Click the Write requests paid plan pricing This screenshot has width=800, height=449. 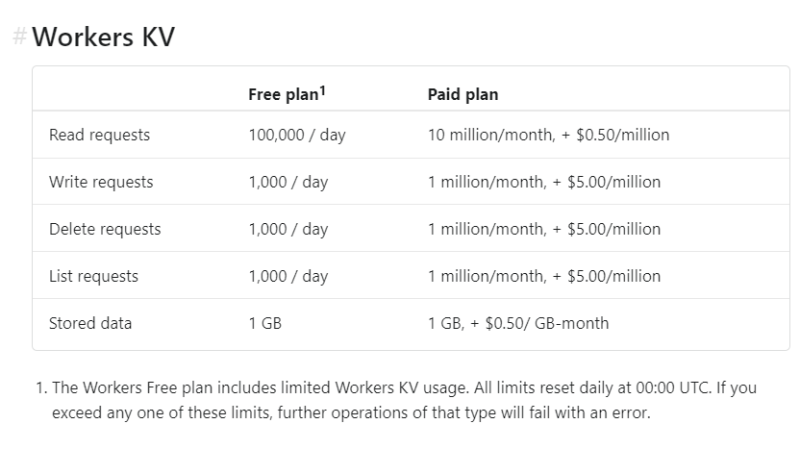click(x=544, y=182)
